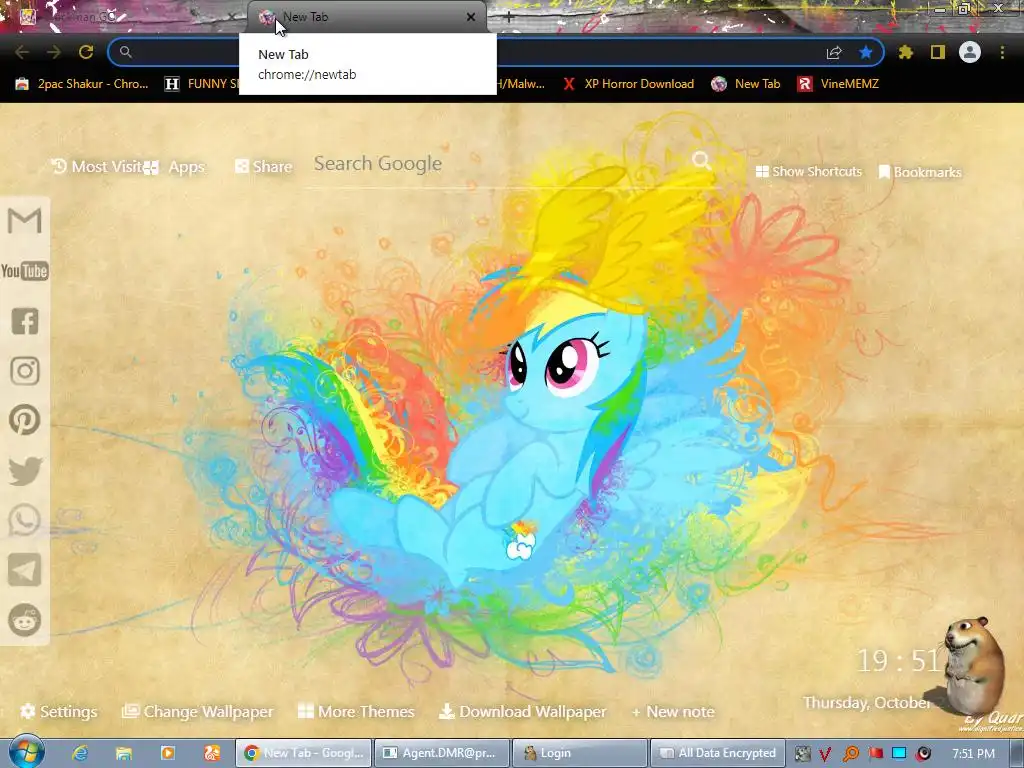Viewport: 1024px width, 768px height.
Task: Click Download Wallpaper
Action: click(522, 711)
